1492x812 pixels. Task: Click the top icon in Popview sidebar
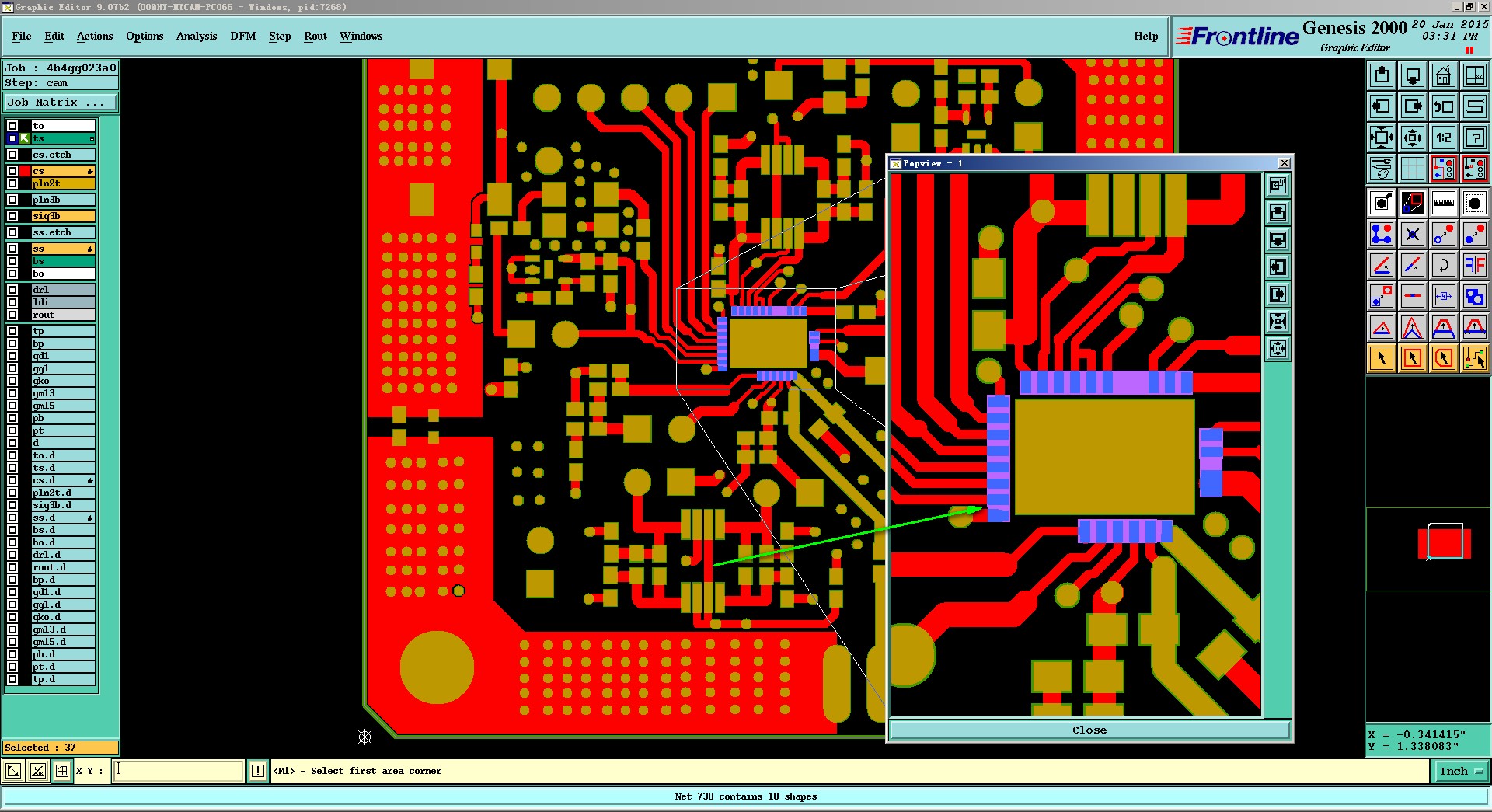tap(1278, 186)
